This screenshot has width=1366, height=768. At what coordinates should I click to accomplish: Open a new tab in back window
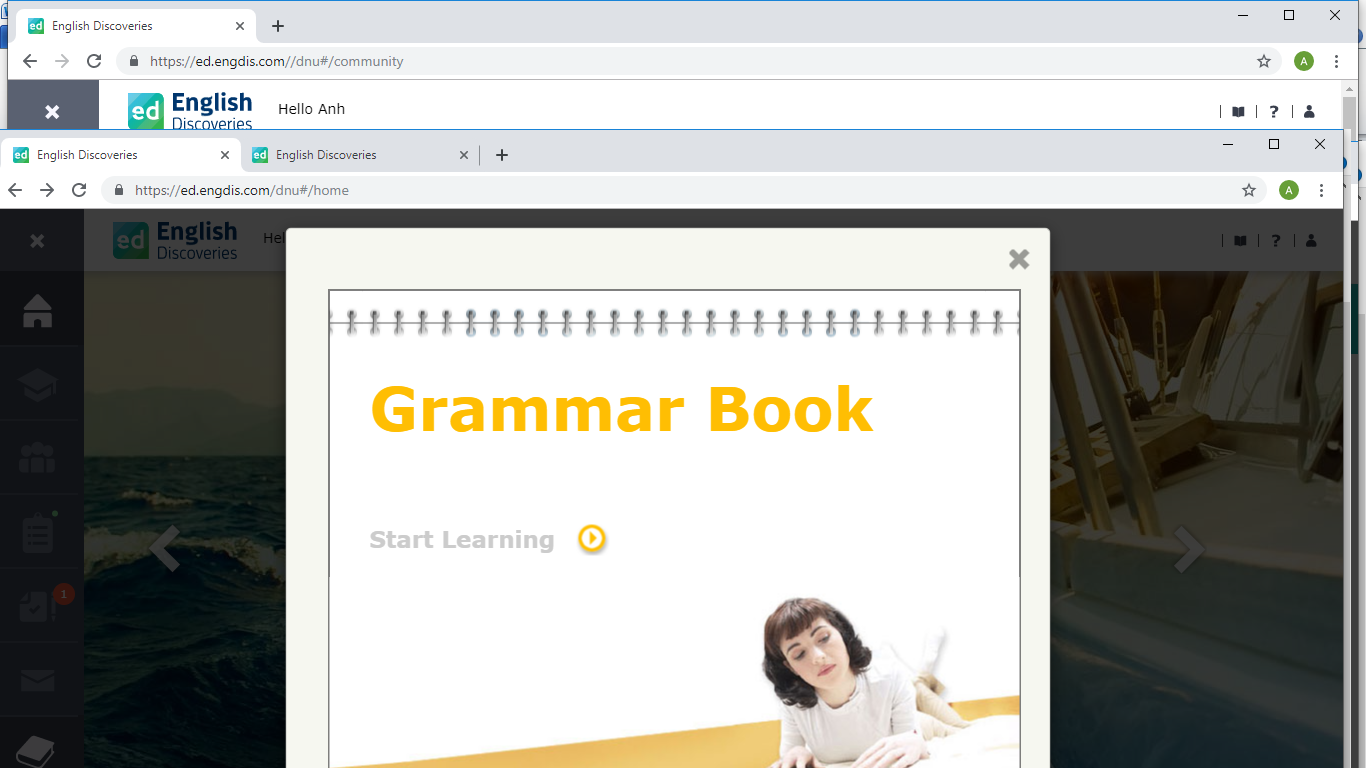point(278,26)
